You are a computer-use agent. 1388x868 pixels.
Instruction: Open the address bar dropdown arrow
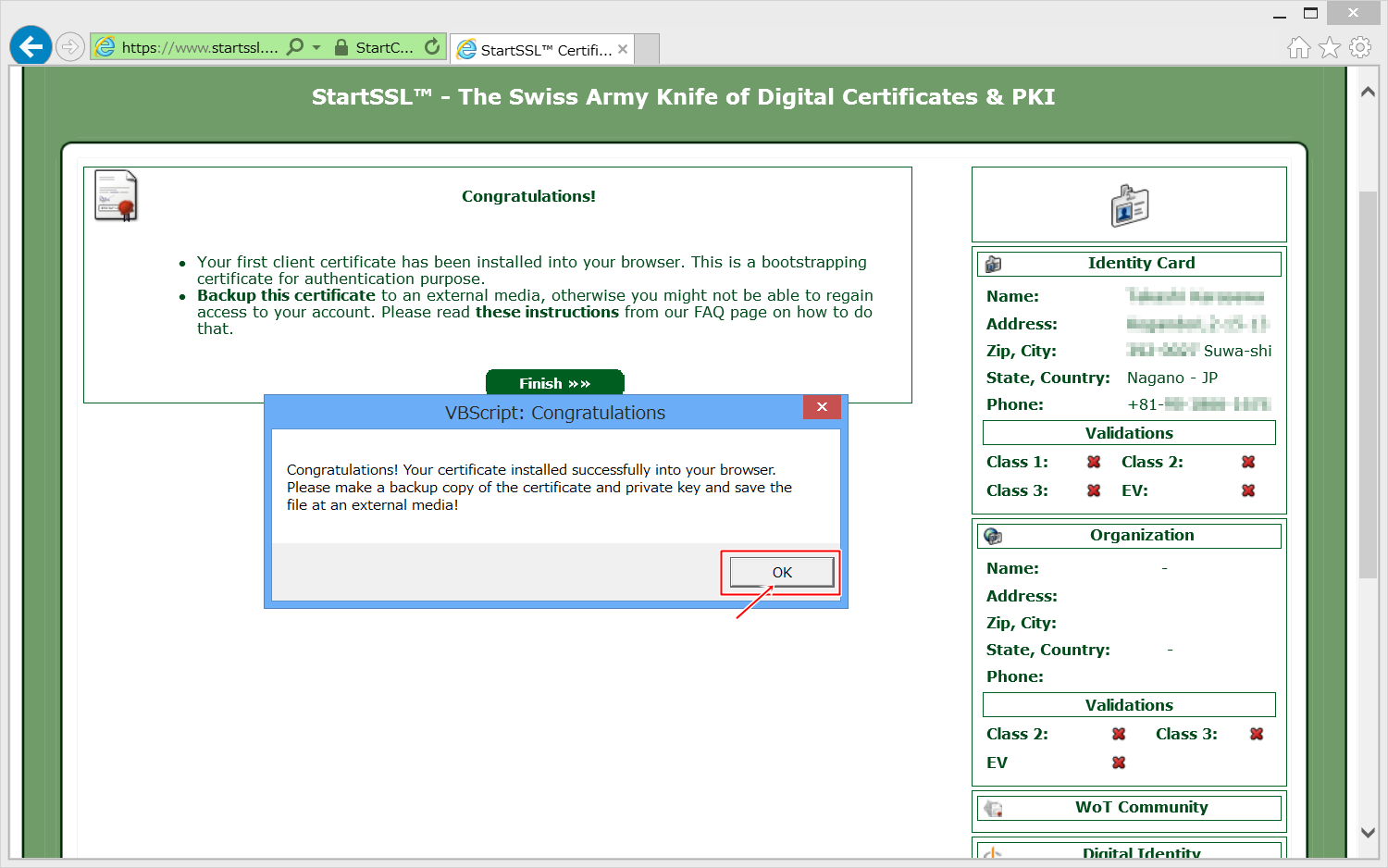pyautogui.click(x=316, y=47)
